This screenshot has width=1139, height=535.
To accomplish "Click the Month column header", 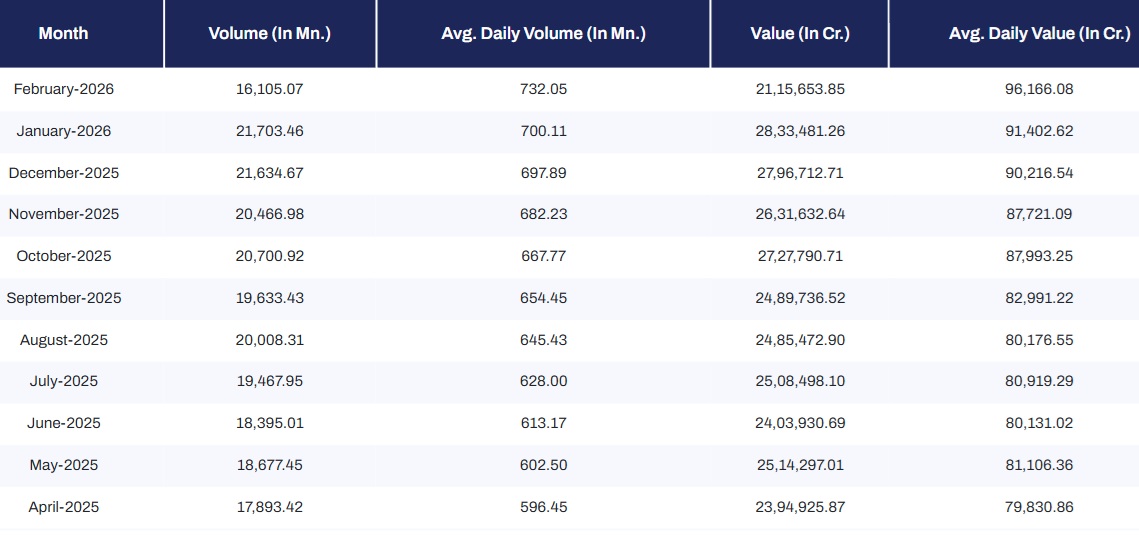I will tap(63, 33).
